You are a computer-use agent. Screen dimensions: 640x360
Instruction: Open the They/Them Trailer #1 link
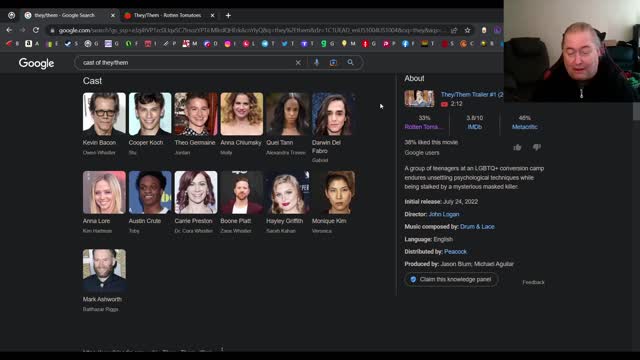472,95
